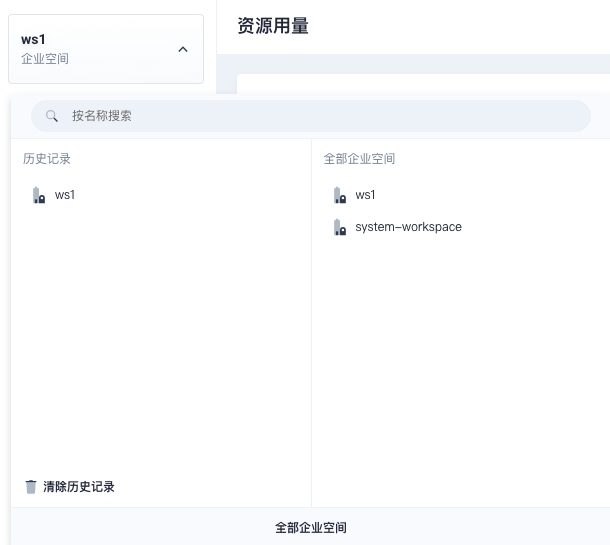The image size is (610, 545).
Task: Focus the 按名称搜索 search field
Action: pos(300,116)
